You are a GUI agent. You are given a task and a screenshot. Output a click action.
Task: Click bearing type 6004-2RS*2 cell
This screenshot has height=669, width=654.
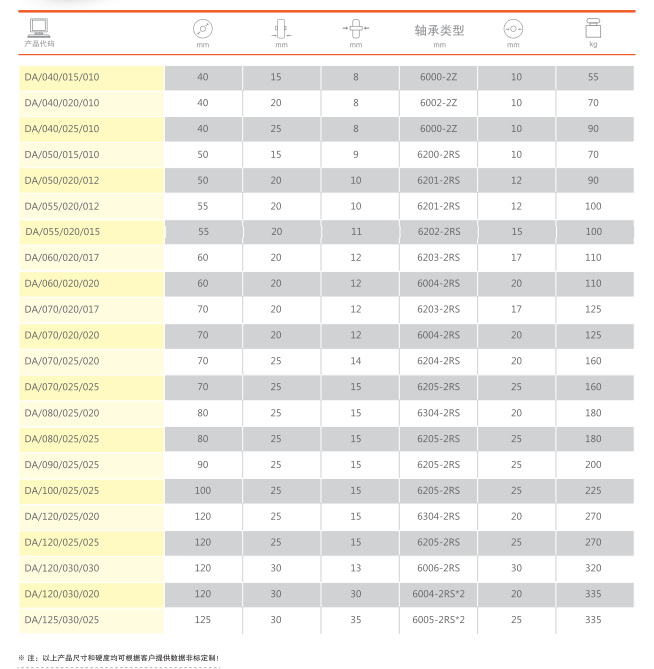pyautogui.click(x=438, y=594)
